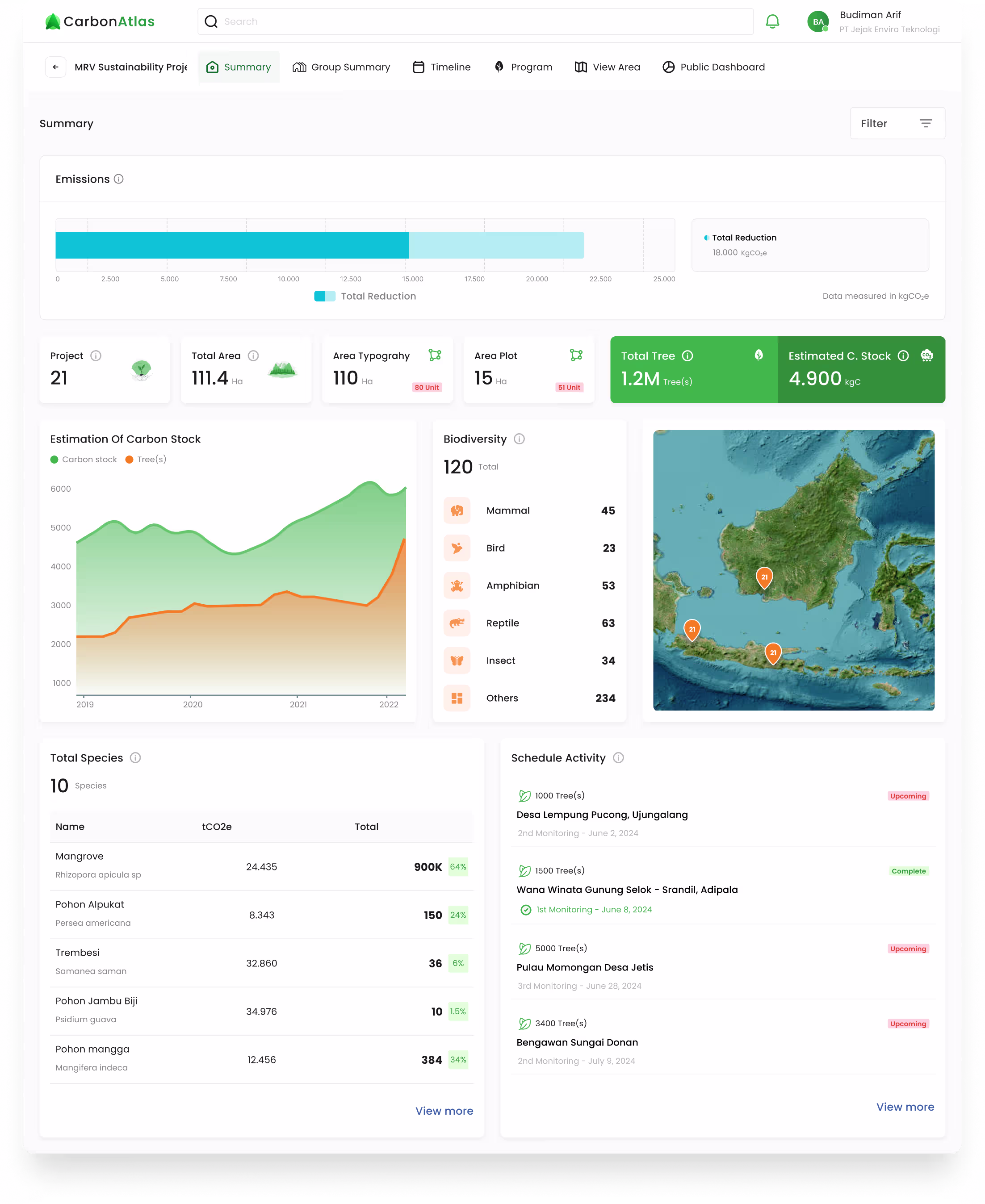The width and height of the screenshot is (985, 1204).
Task: Click View more under Schedule Activity
Action: pos(905,1107)
